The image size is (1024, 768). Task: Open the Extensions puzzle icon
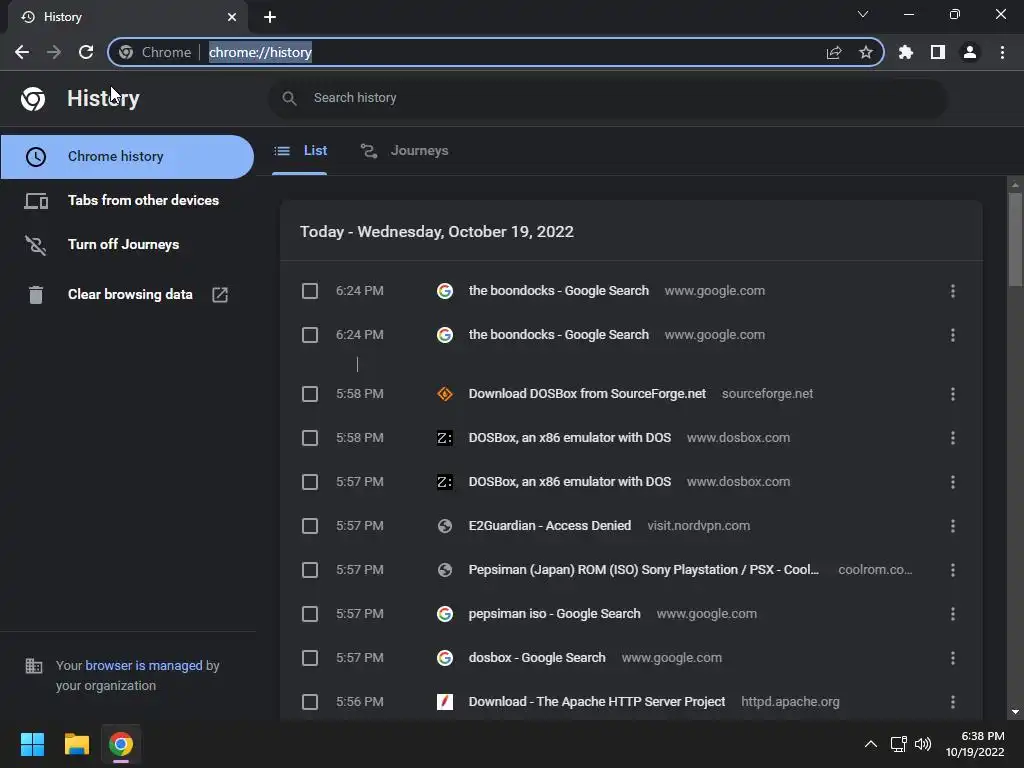(x=906, y=52)
